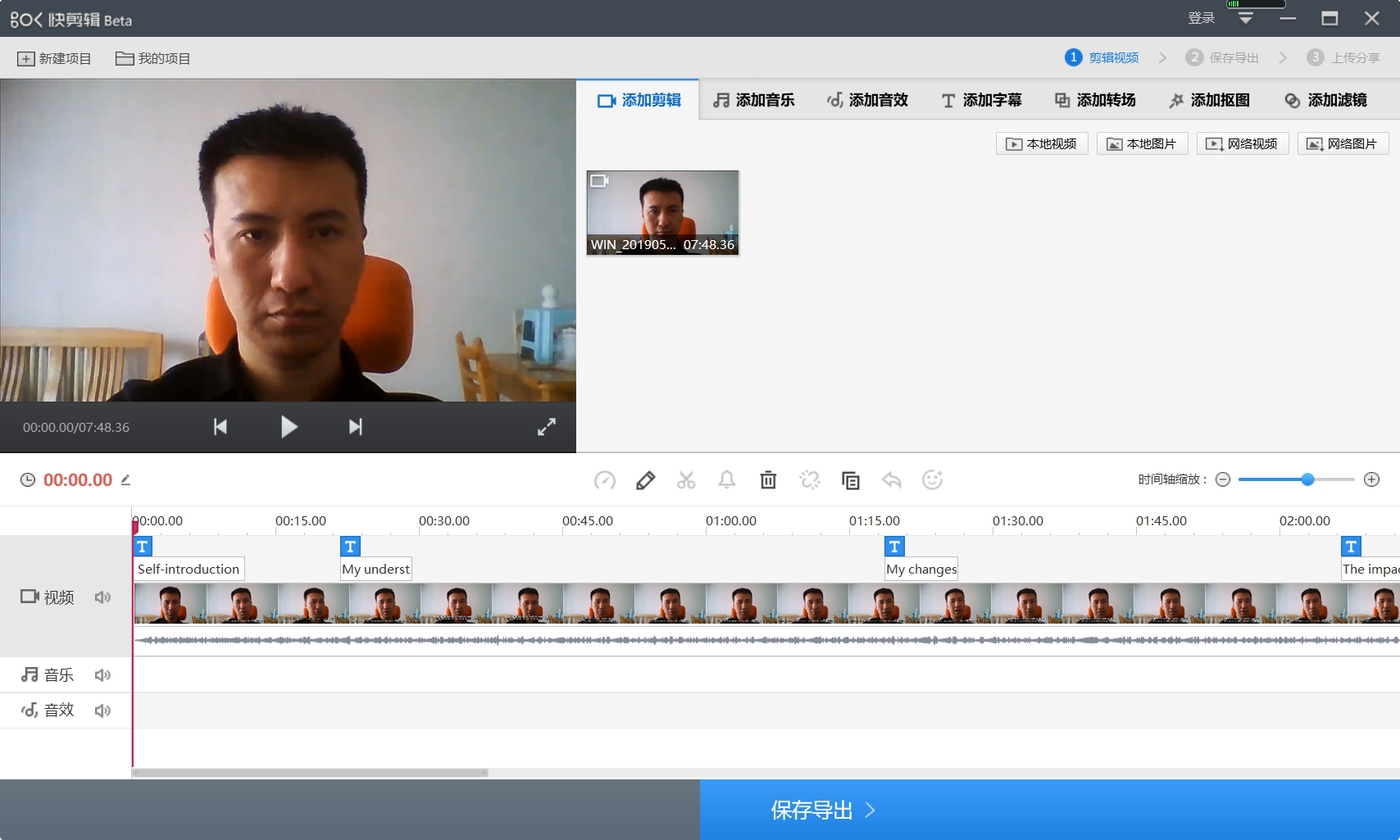The height and width of the screenshot is (840, 1400).
Task: Select the WIN_201905 video thumbnail
Action: point(663,213)
